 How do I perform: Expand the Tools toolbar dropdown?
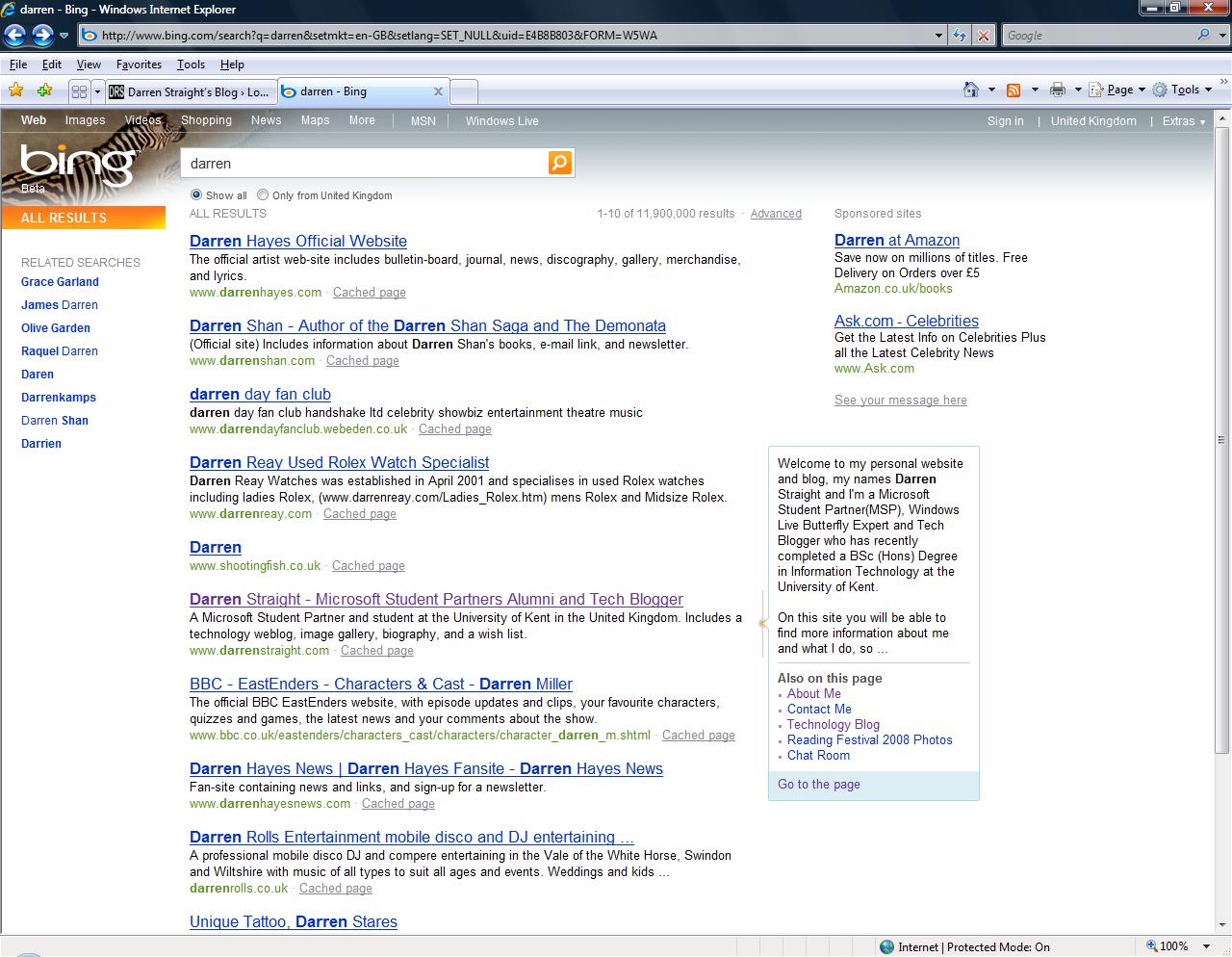(x=1185, y=90)
